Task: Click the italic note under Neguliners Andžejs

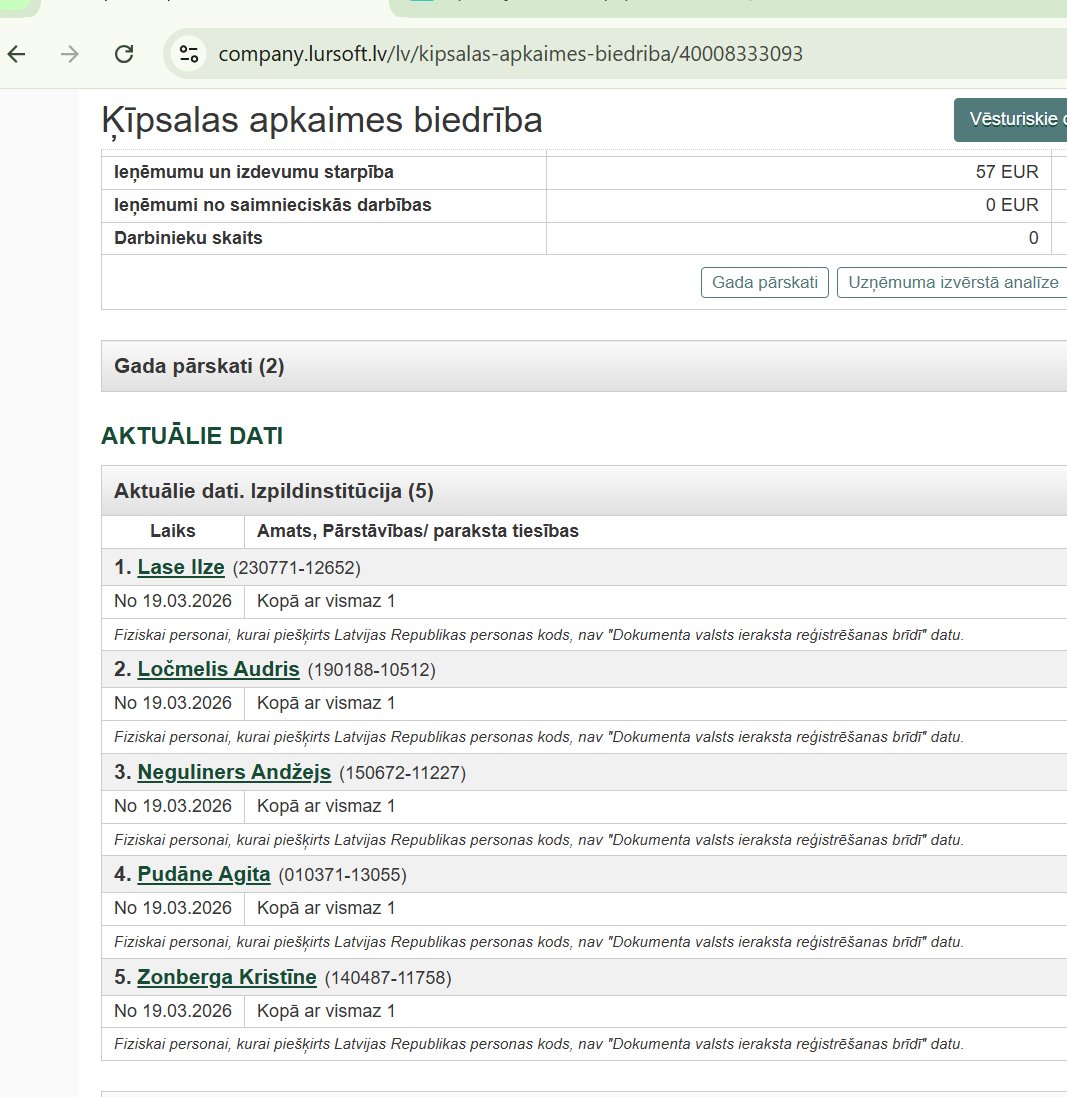Action: pyautogui.click(x=539, y=840)
